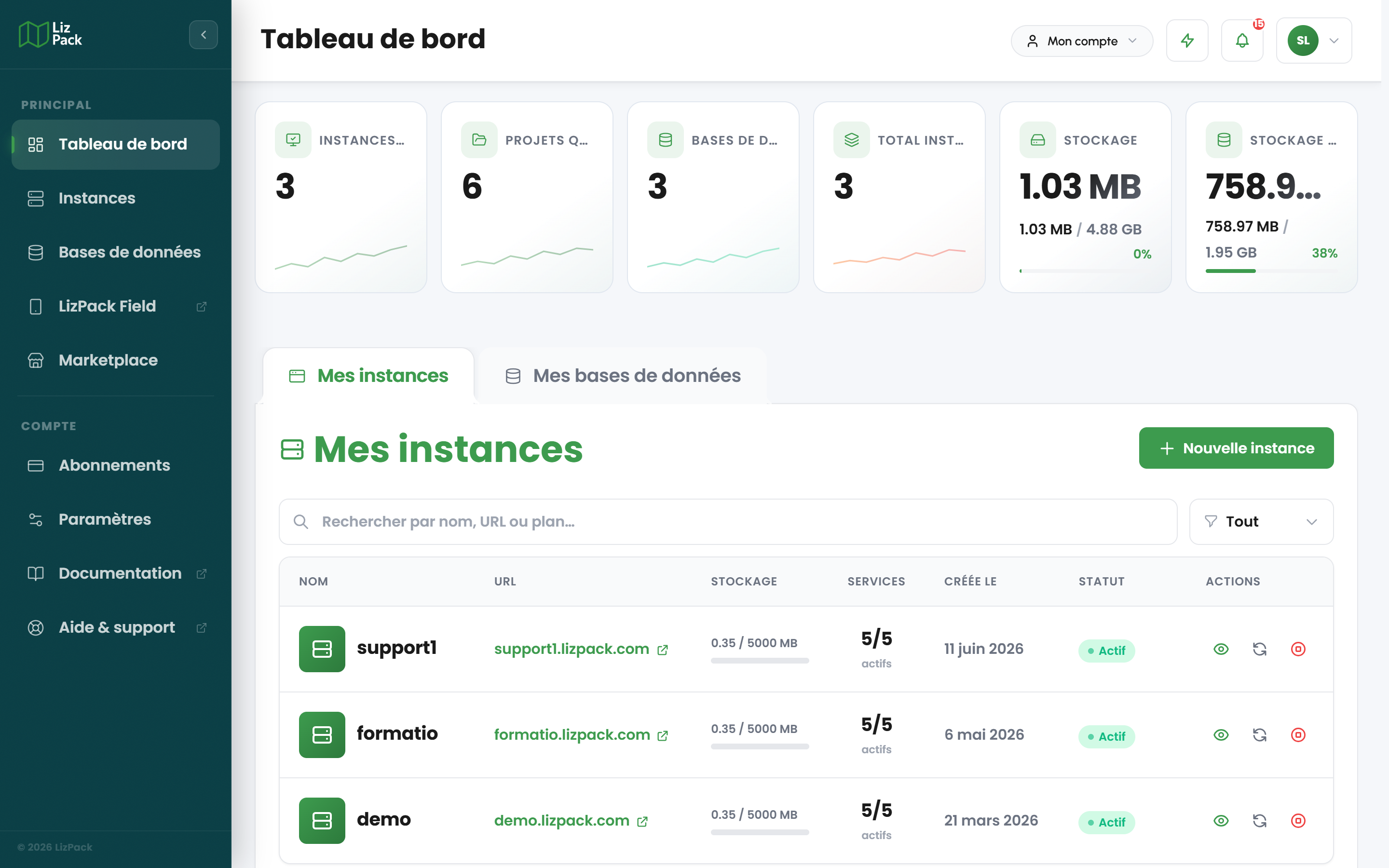The image size is (1389, 868).
Task: Restart the support1 instance
Action: point(1259,649)
